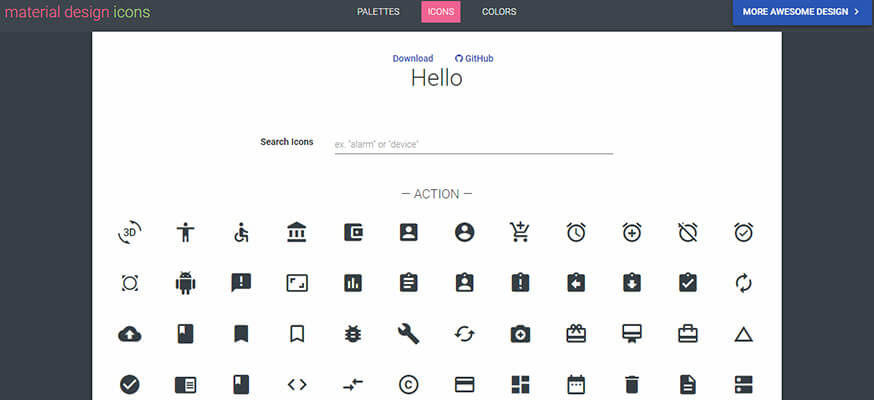Pick the card membership icon
This screenshot has height=400, width=874.
632,335
